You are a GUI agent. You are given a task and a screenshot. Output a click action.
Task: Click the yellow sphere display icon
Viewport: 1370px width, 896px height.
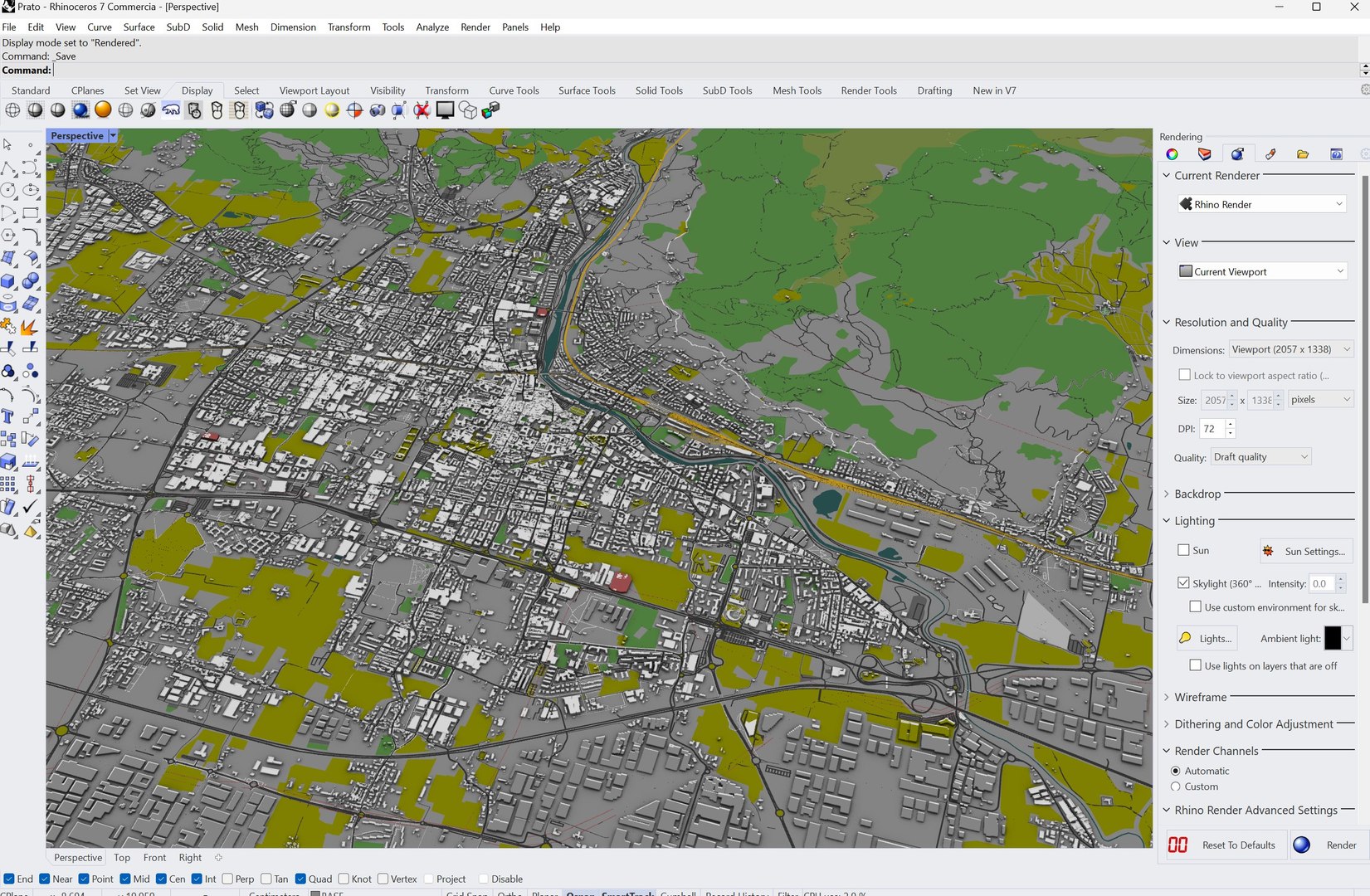pos(332,110)
